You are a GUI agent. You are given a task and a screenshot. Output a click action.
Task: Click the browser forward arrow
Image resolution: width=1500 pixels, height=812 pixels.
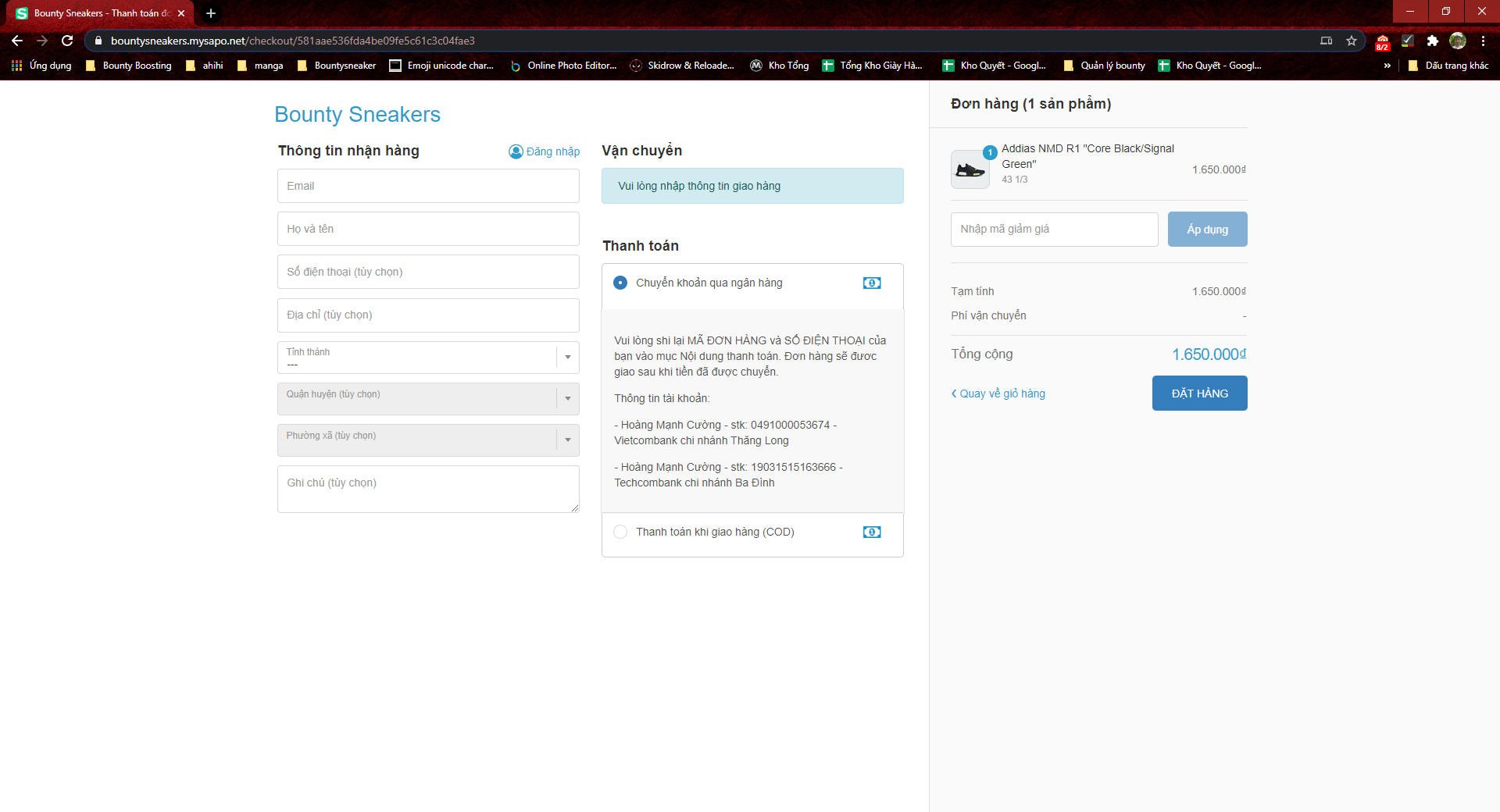click(42, 41)
